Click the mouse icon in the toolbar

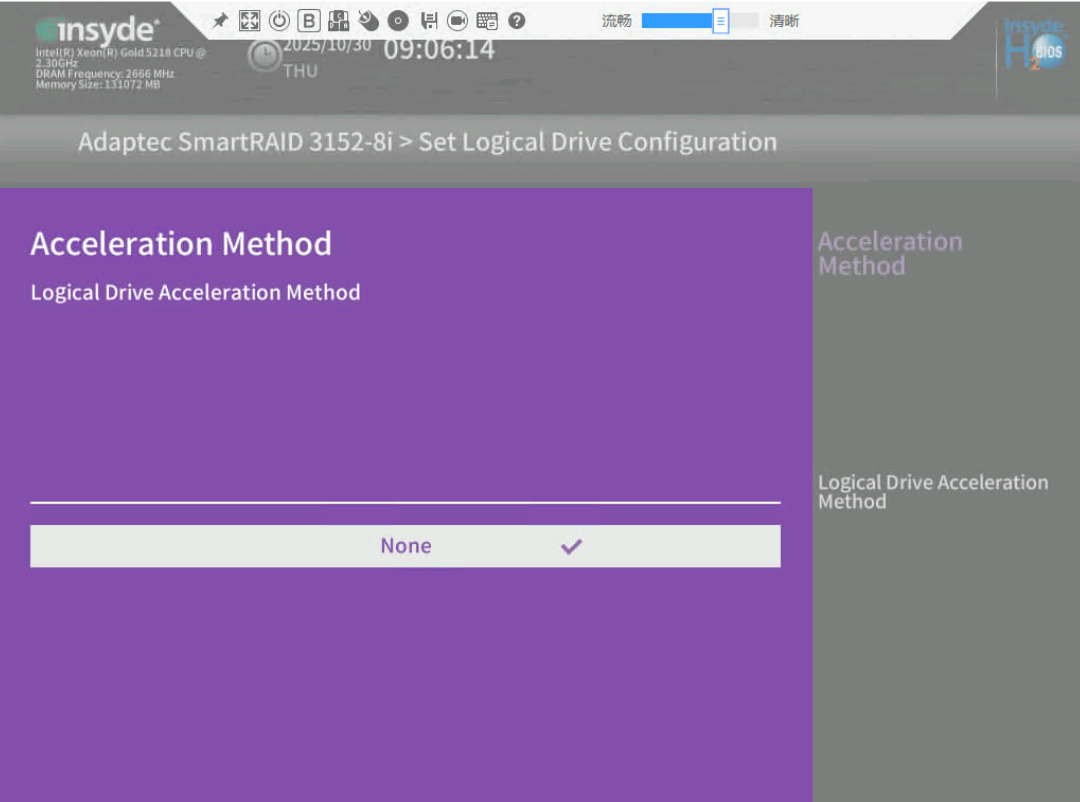pos(368,21)
